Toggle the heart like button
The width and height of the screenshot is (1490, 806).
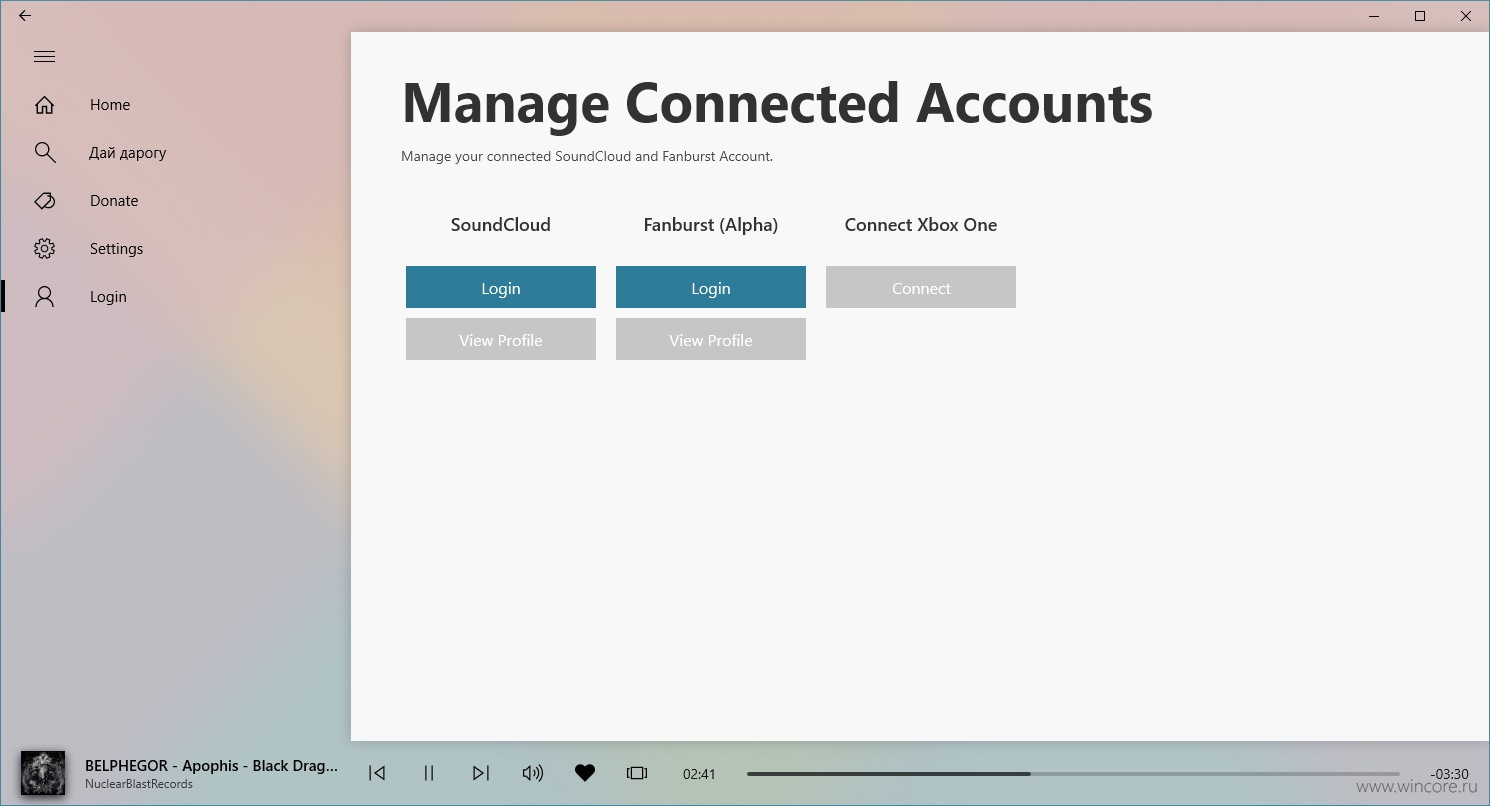pyautogui.click(x=585, y=773)
